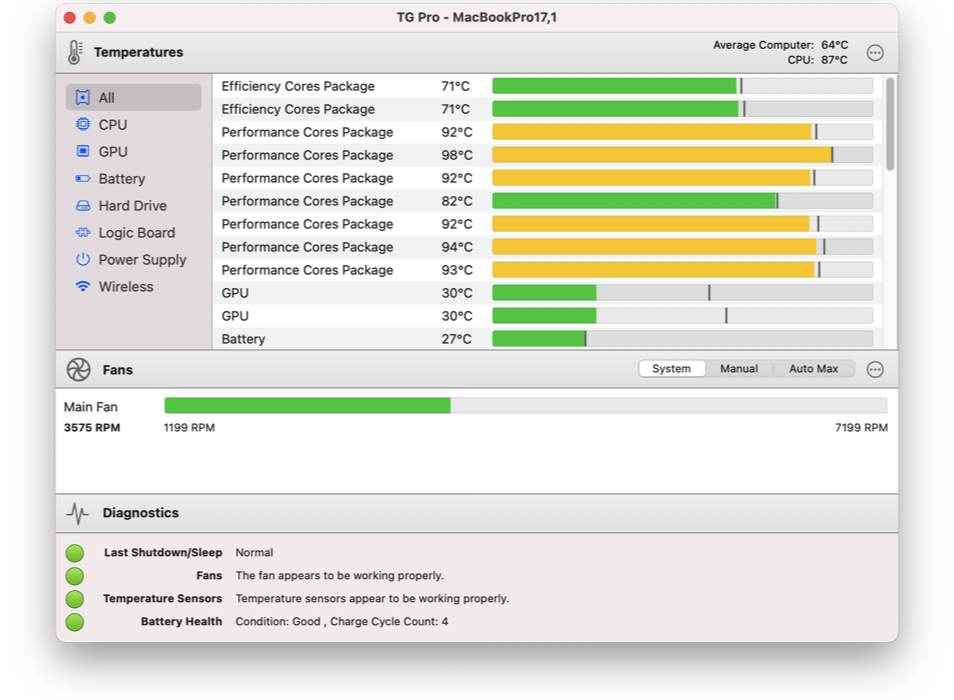Screen dimensions: 954x700
Task: Click the 98°C Performance Cores temperature bar
Action: point(683,155)
